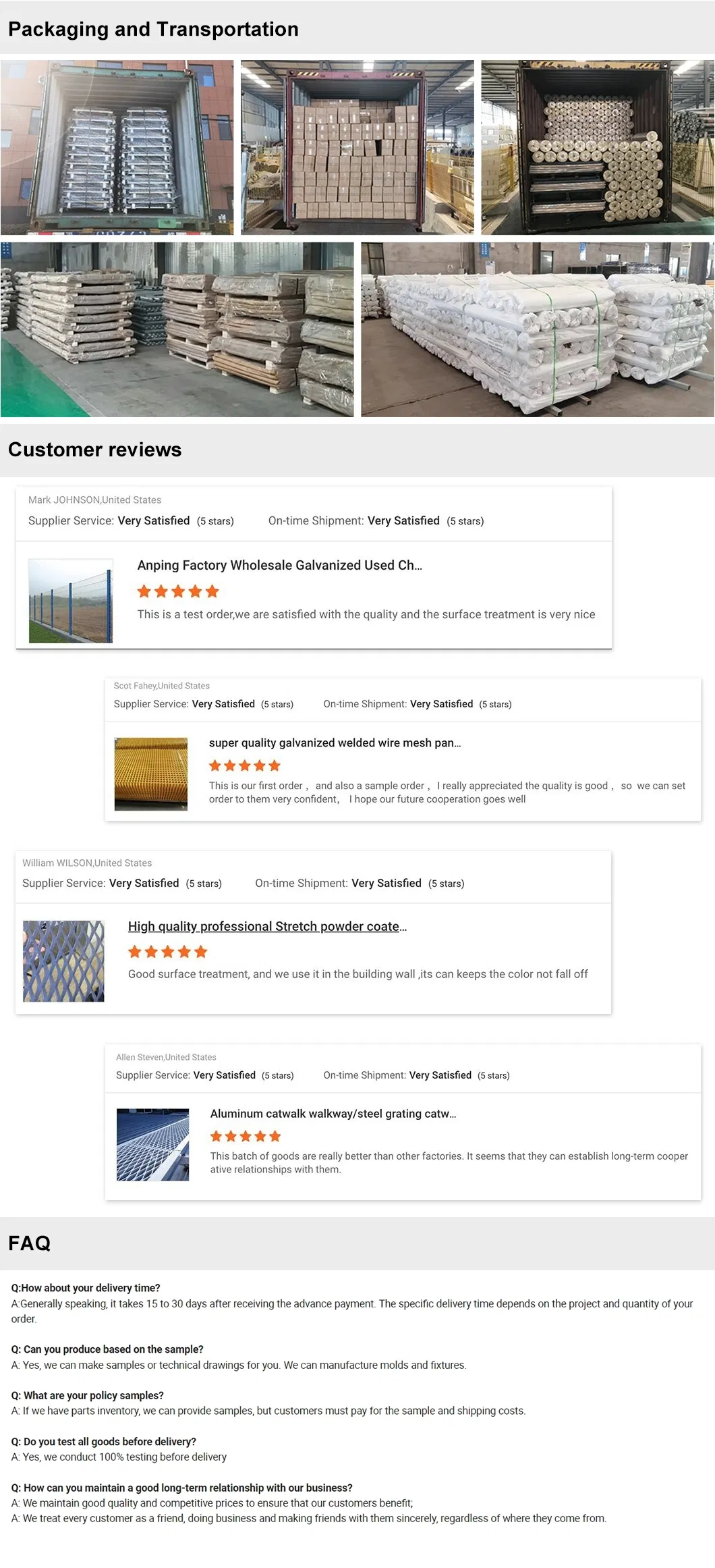This screenshot has width=715, height=1568.
Task: Click the star rating in Scot Fahey's review
Action: 244,765
